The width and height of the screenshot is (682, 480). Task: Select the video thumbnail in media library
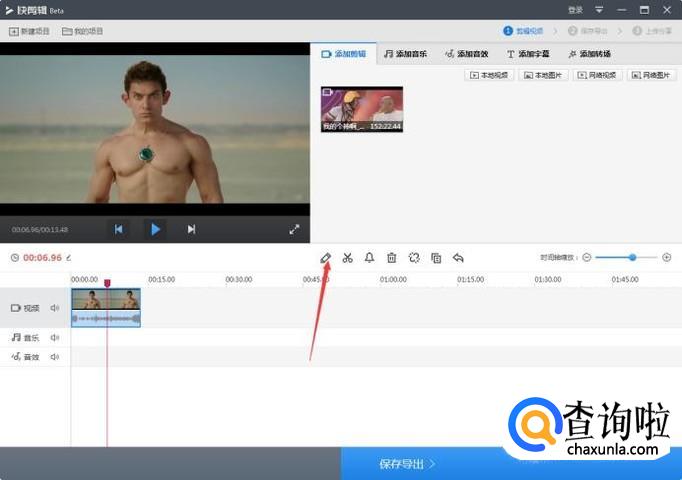click(x=361, y=109)
